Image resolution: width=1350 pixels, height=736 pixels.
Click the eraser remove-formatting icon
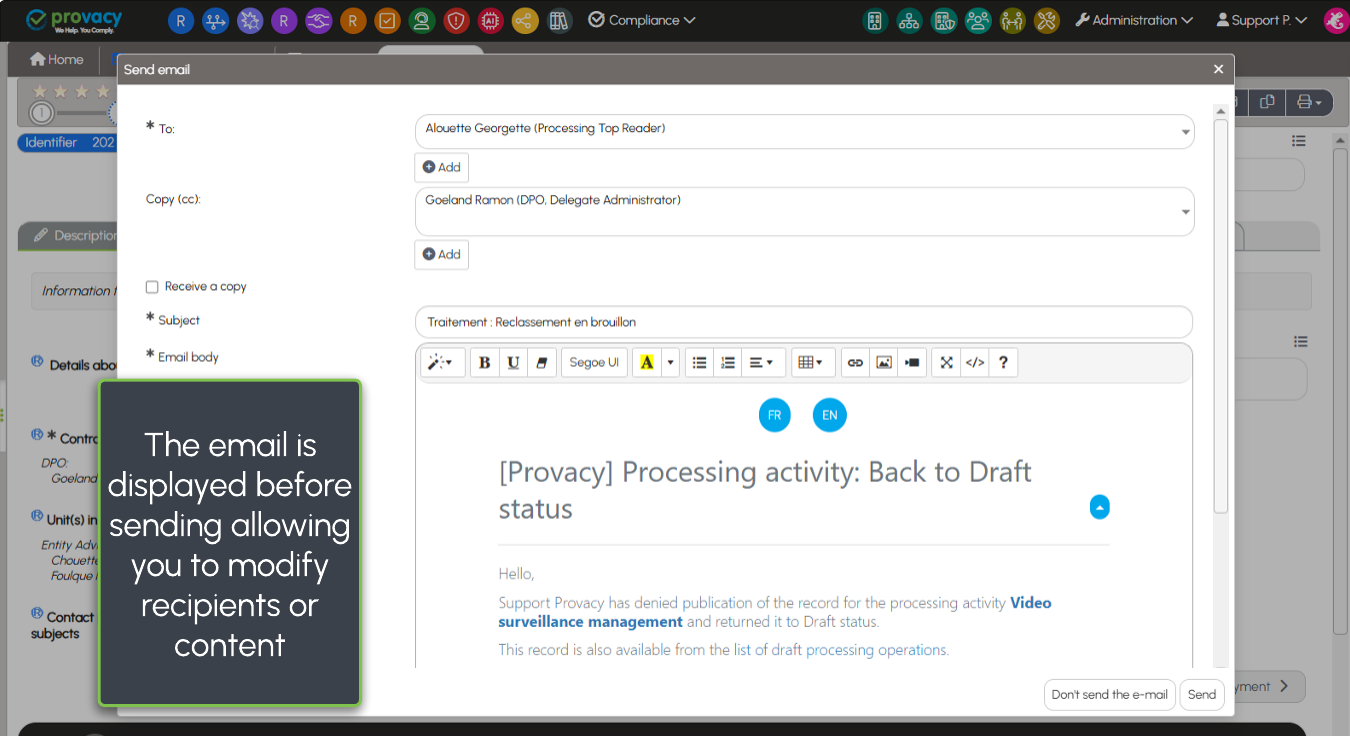click(x=541, y=363)
